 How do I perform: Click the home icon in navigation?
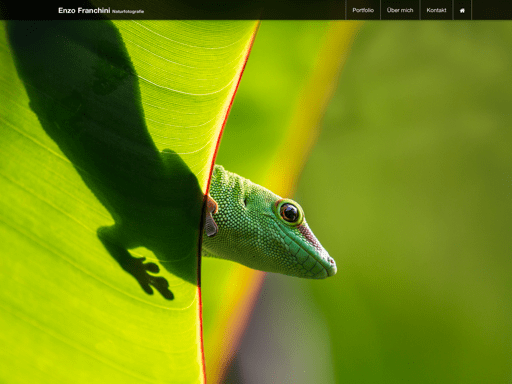(462, 10)
